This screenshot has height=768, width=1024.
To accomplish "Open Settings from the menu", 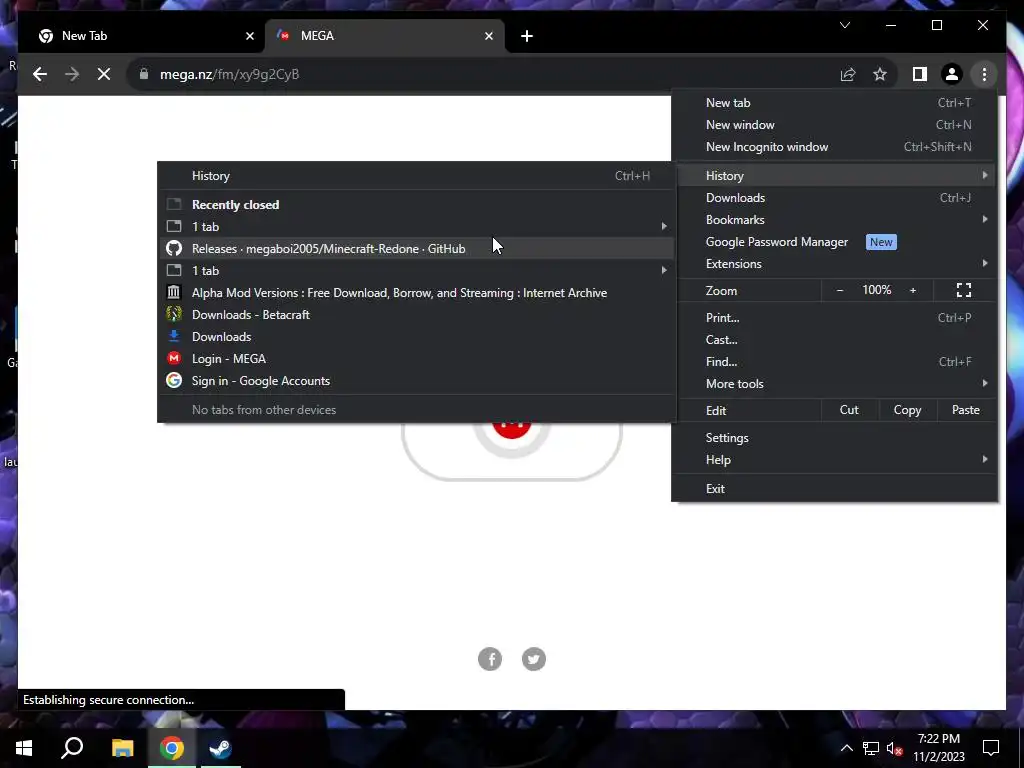I will pyautogui.click(x=835, y=438).
